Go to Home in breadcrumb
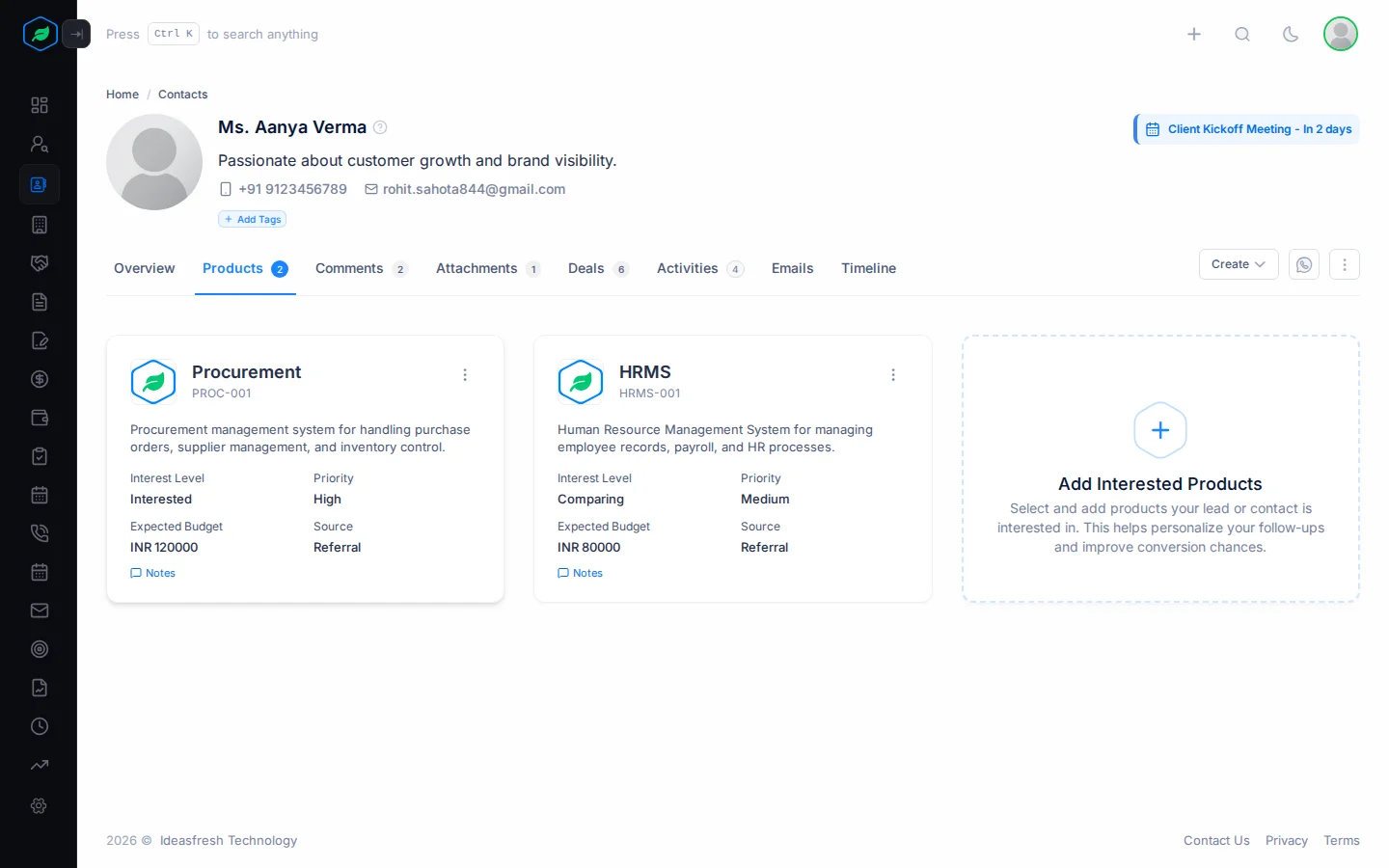Image resolution: width=1389 pixels, height=868 pixels. (123, 95)
